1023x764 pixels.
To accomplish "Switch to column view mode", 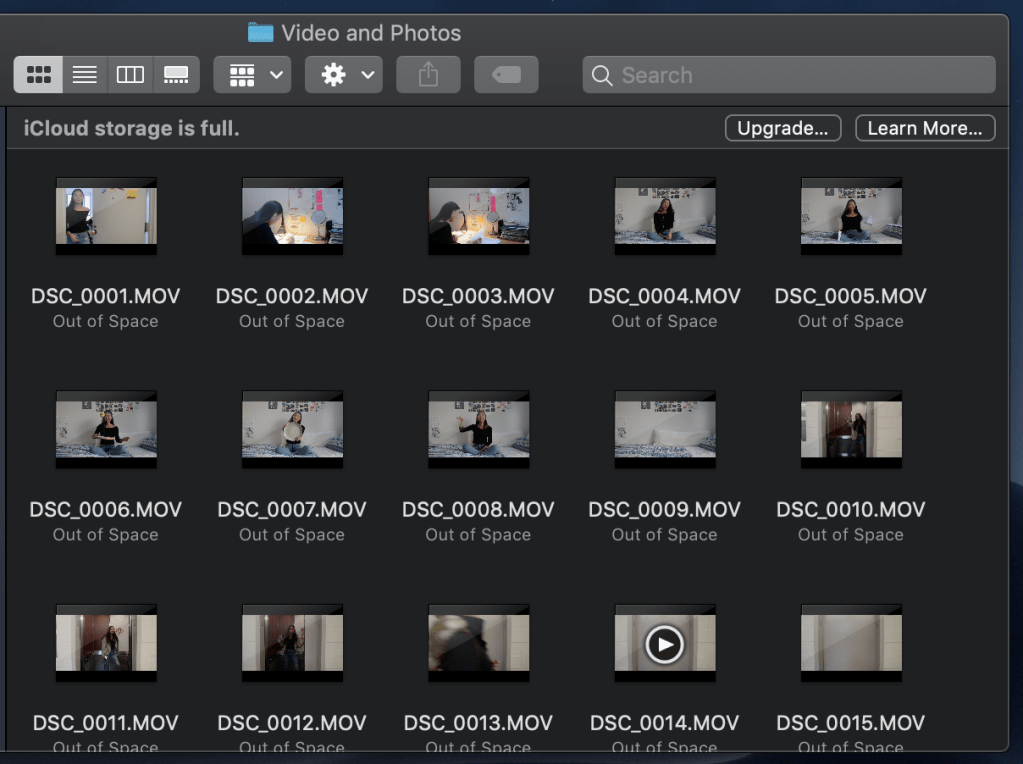I will tap(130, 75).
